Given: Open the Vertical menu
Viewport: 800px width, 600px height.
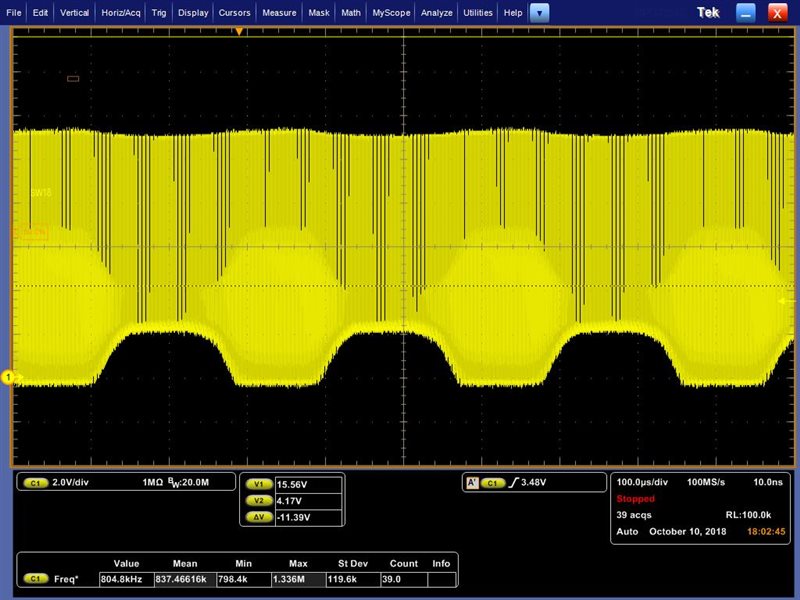Looking at the screenshot, I should tap(74, 13).
